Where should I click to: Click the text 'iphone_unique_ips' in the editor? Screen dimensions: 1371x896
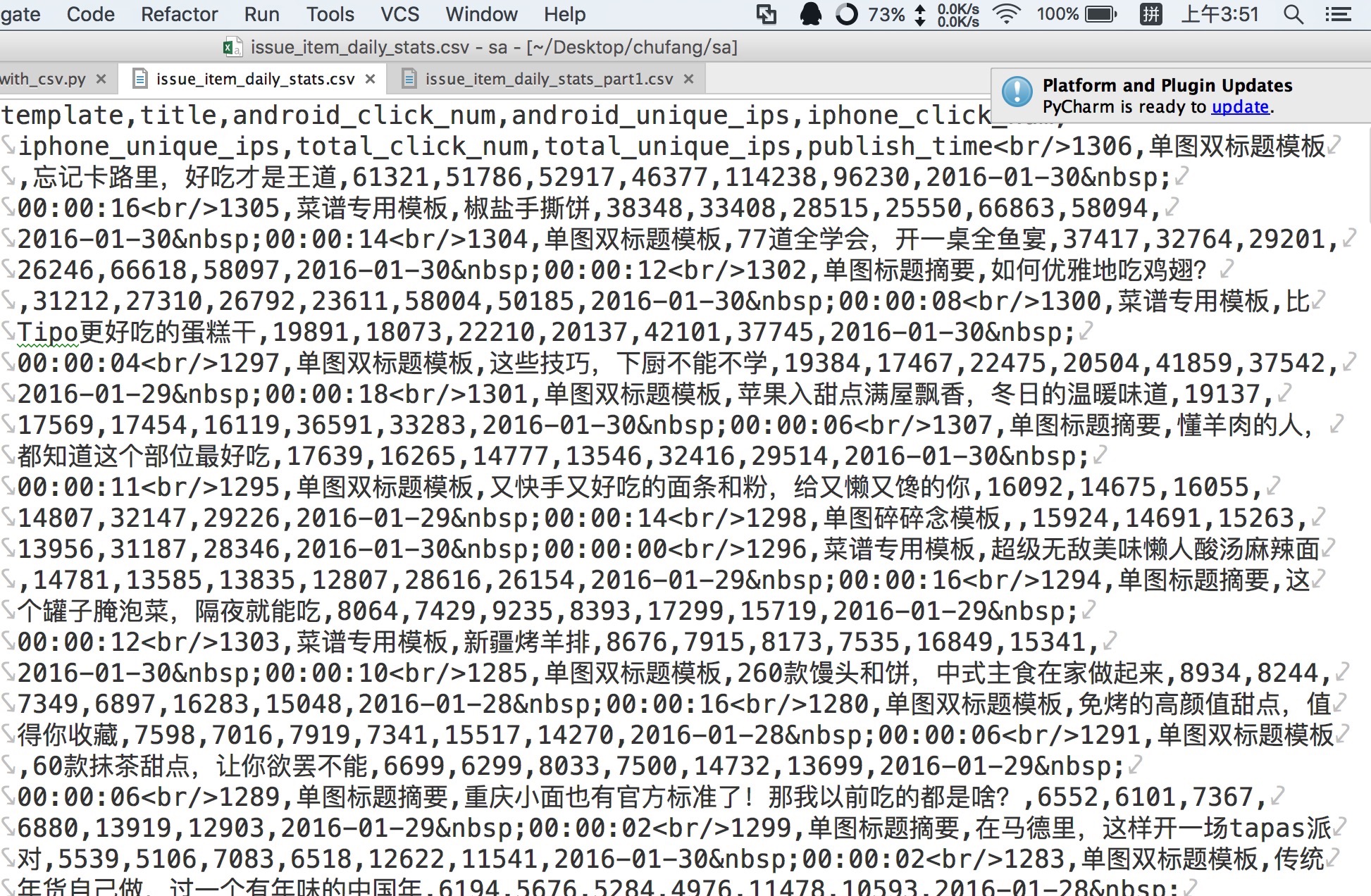coord(149,146)
